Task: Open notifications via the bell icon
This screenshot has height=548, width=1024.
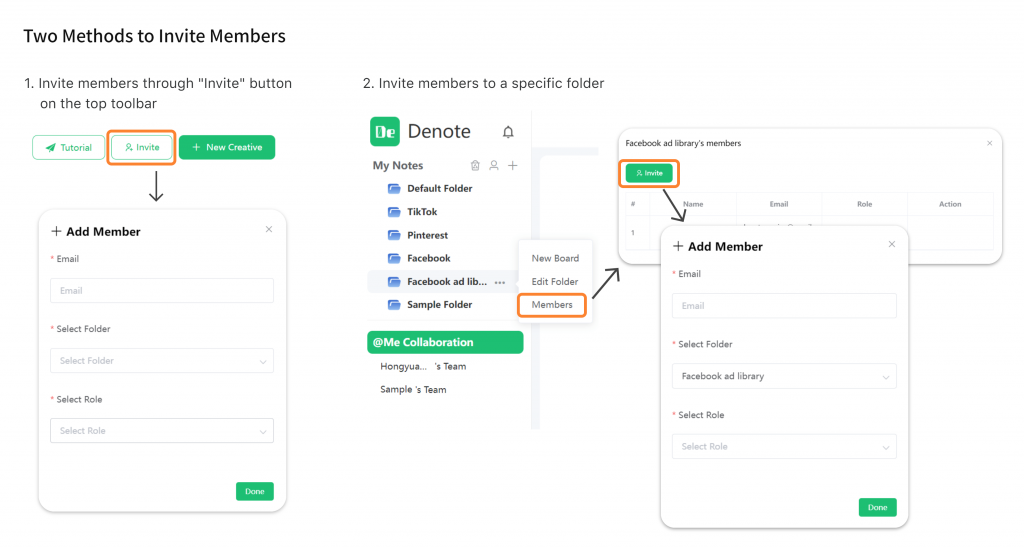Action: tap(508, 132)
